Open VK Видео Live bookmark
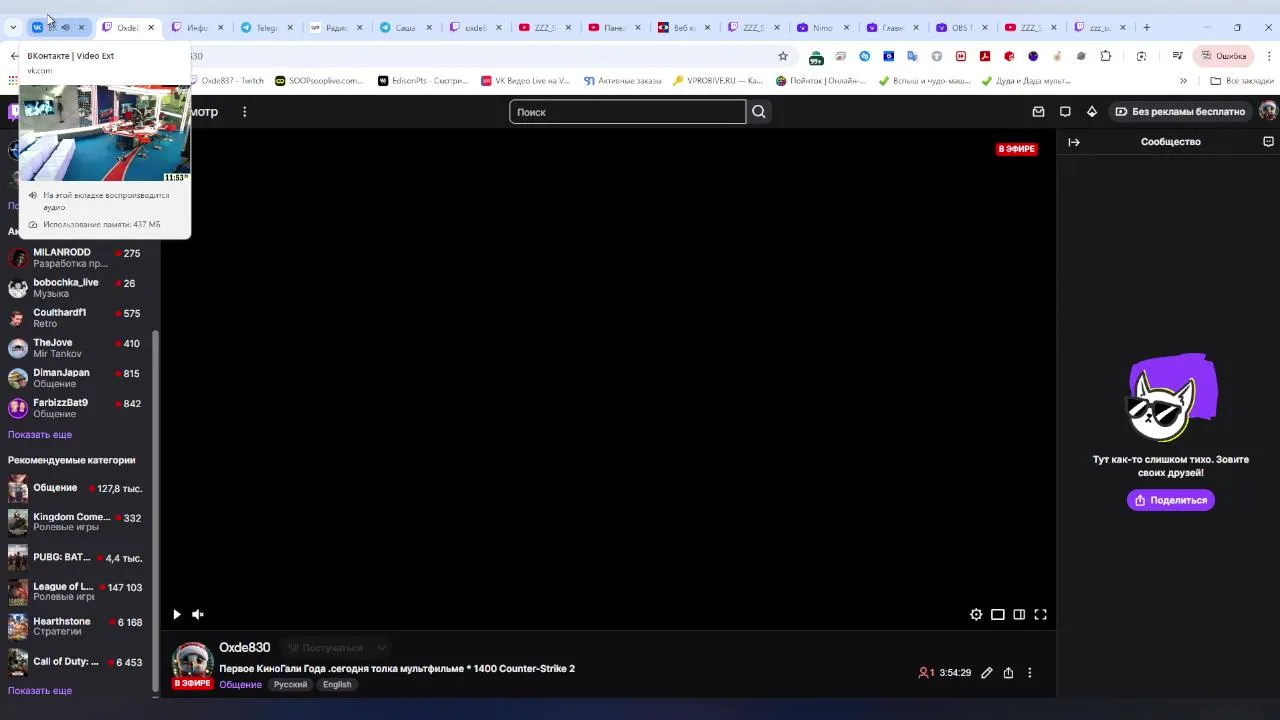 click(x=526, y=81)
